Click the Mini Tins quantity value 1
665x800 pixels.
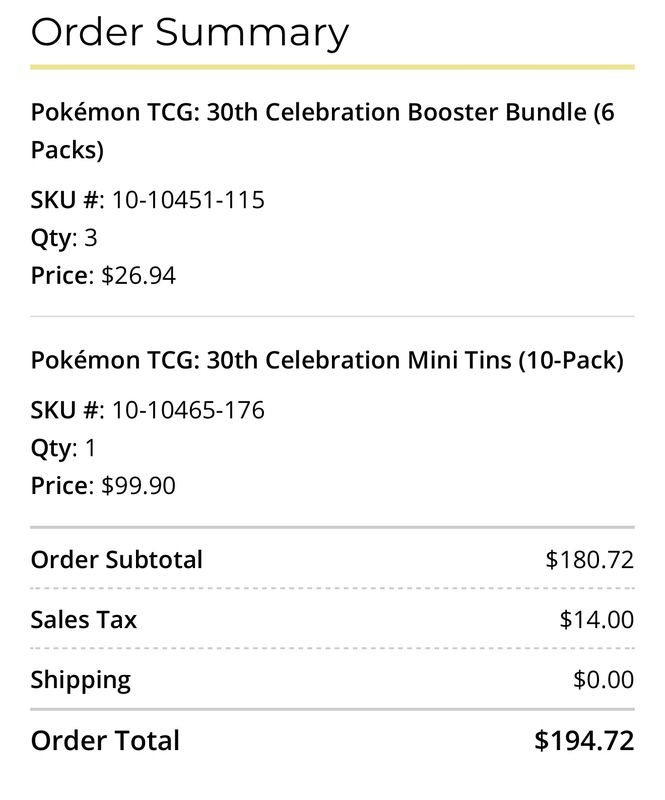[90, 448]
